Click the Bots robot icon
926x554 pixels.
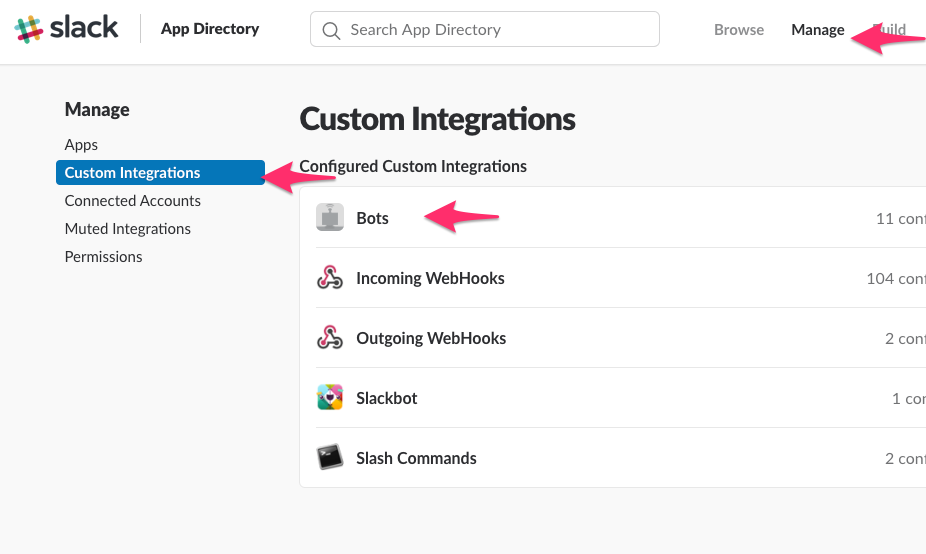pos(330,217)
